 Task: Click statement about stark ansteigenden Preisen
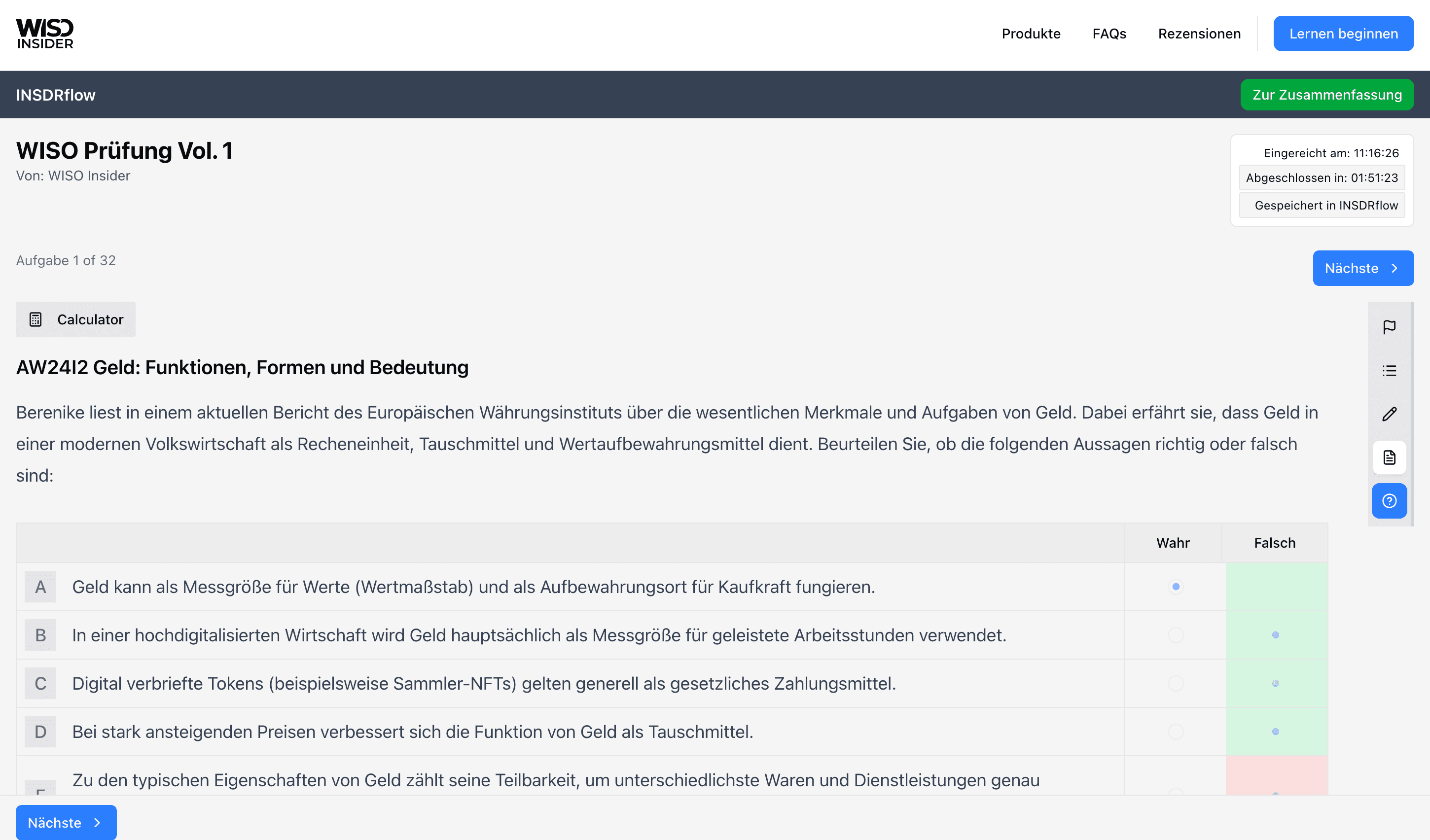pyautogui.click(x=413, y=731)
